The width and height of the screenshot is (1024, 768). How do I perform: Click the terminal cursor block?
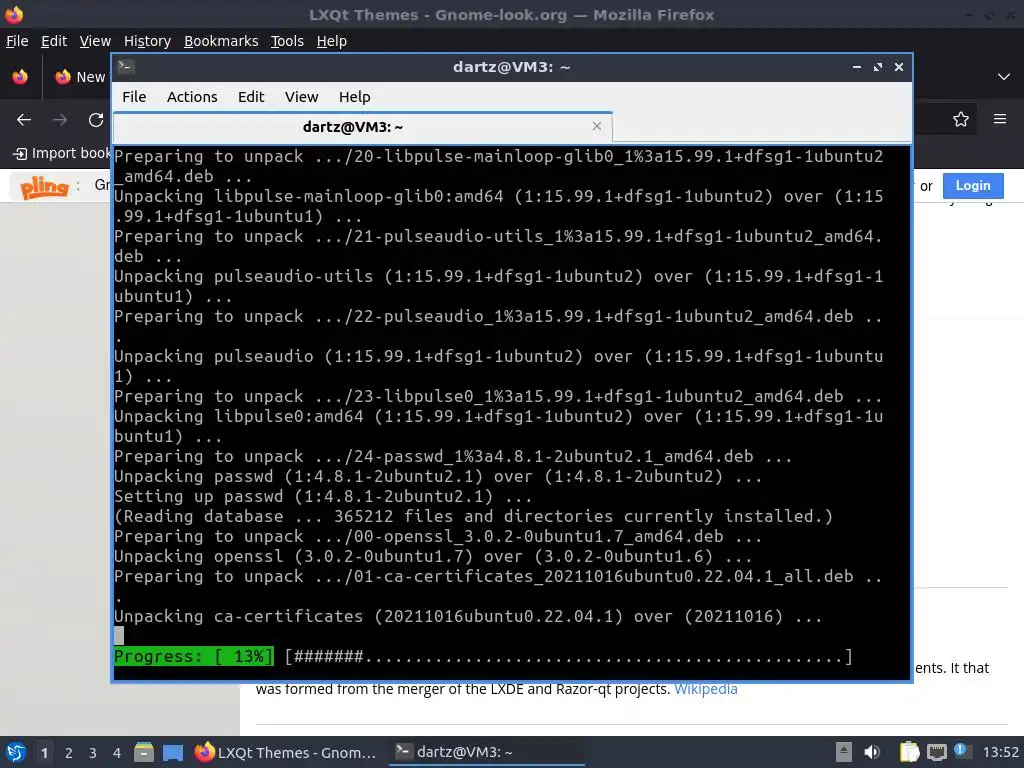tap(119, 635)
